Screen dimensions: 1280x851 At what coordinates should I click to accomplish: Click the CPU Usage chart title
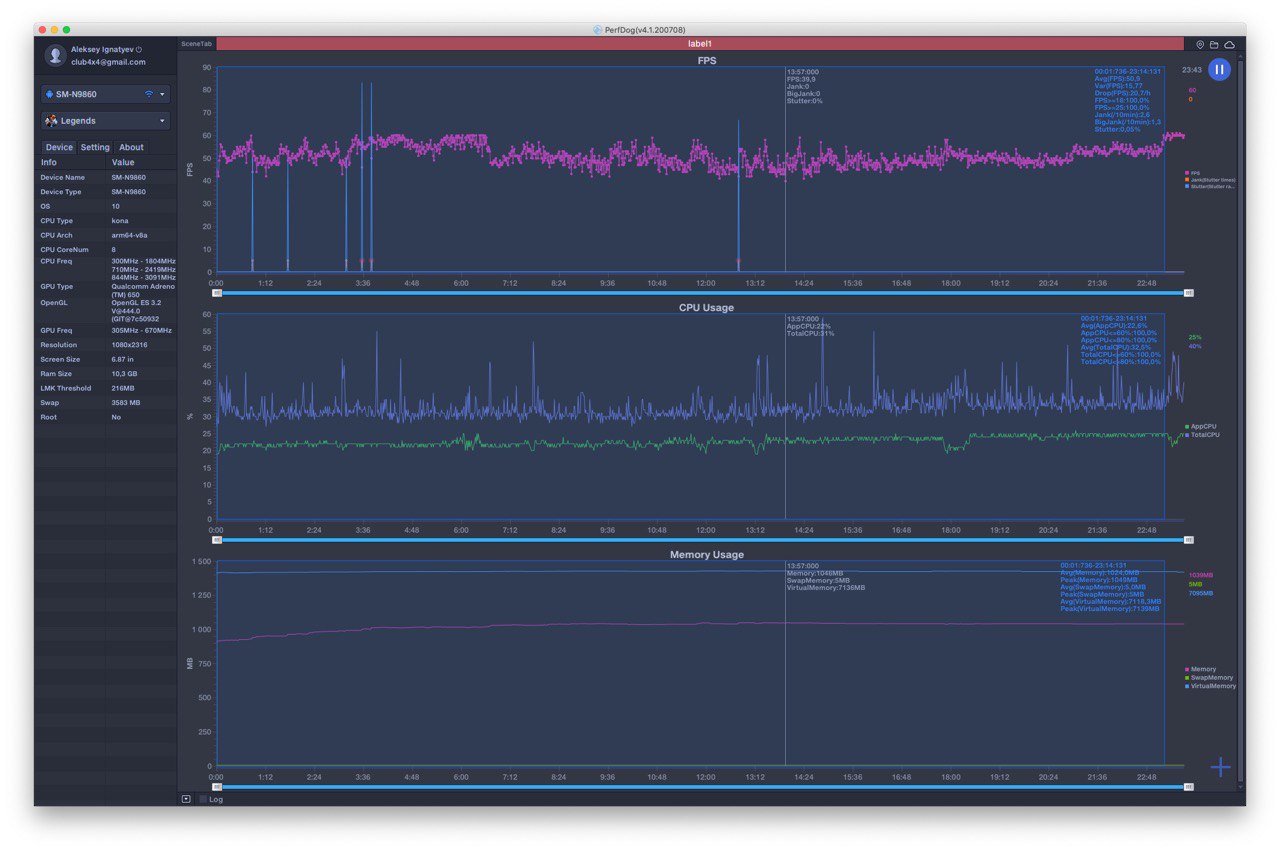point(706,308)
